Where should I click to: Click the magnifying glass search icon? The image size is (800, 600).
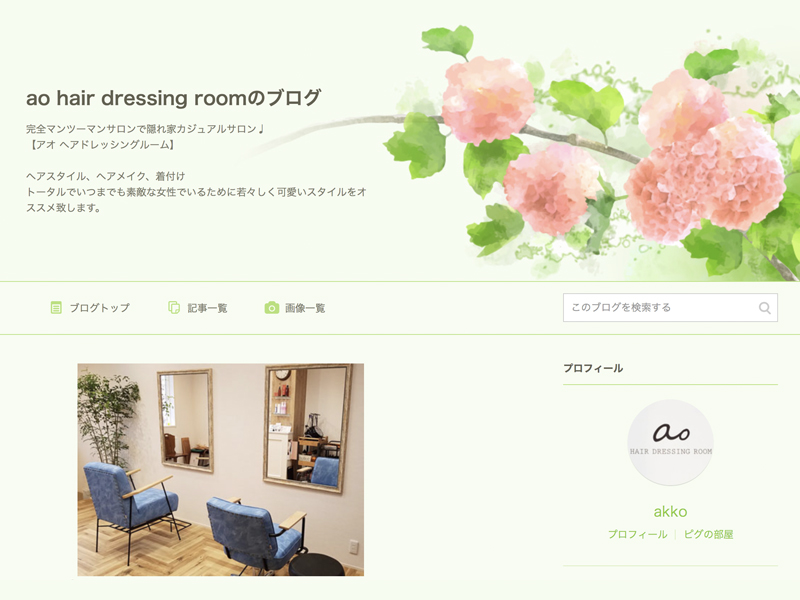pyautogui.click(x=764, y=308)
